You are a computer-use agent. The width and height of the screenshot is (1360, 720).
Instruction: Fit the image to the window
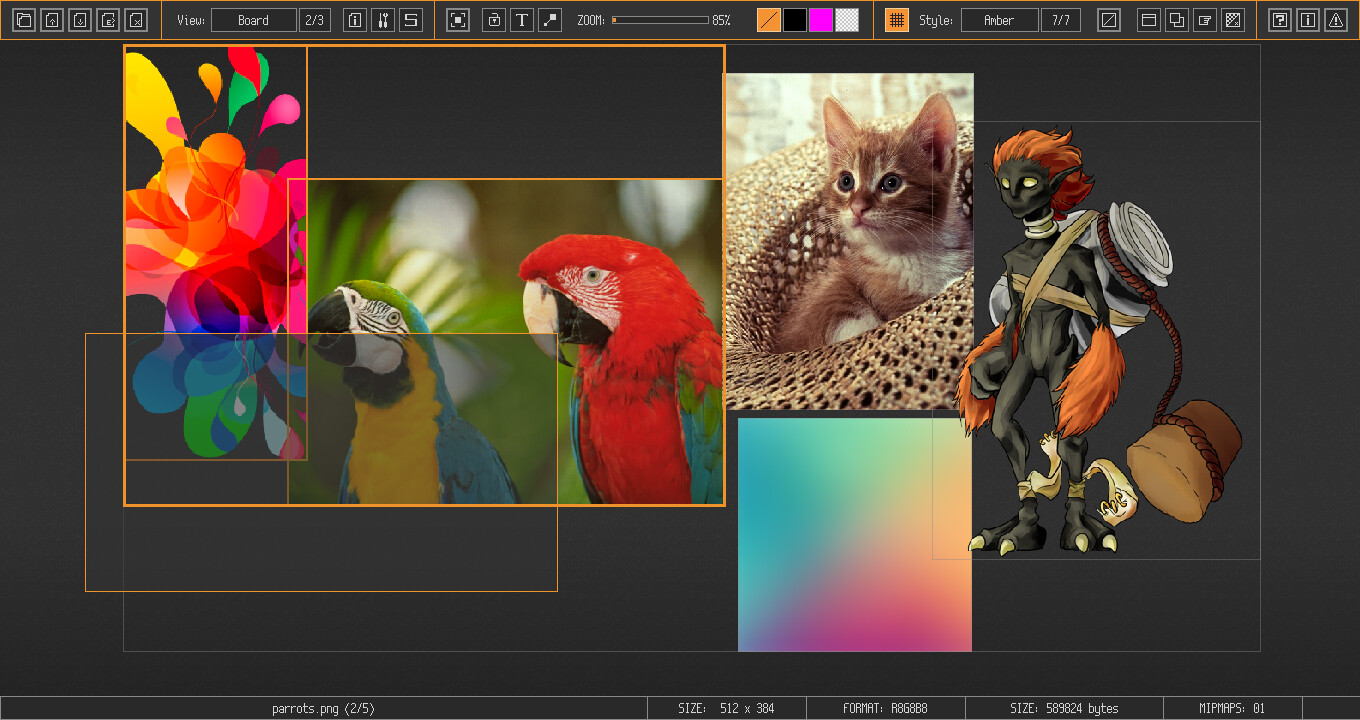click(x=458, y=19)
